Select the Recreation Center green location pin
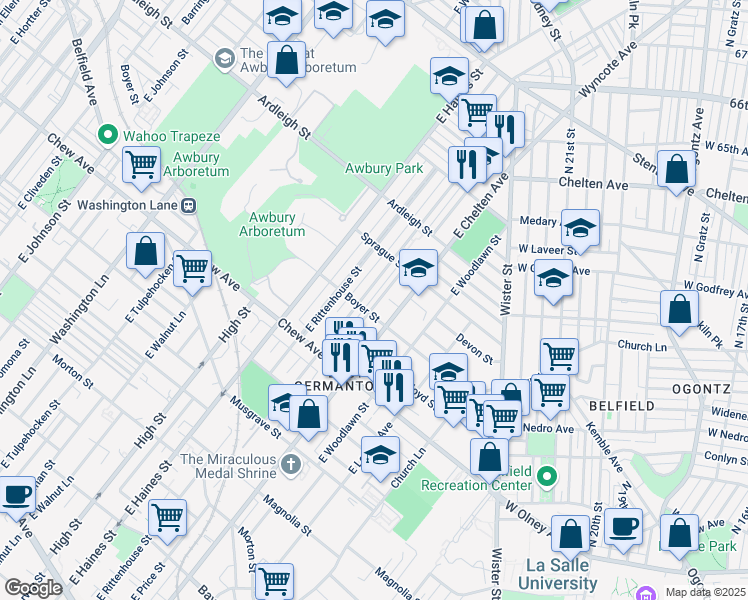 pyautogui.click(x=547, y=477)
